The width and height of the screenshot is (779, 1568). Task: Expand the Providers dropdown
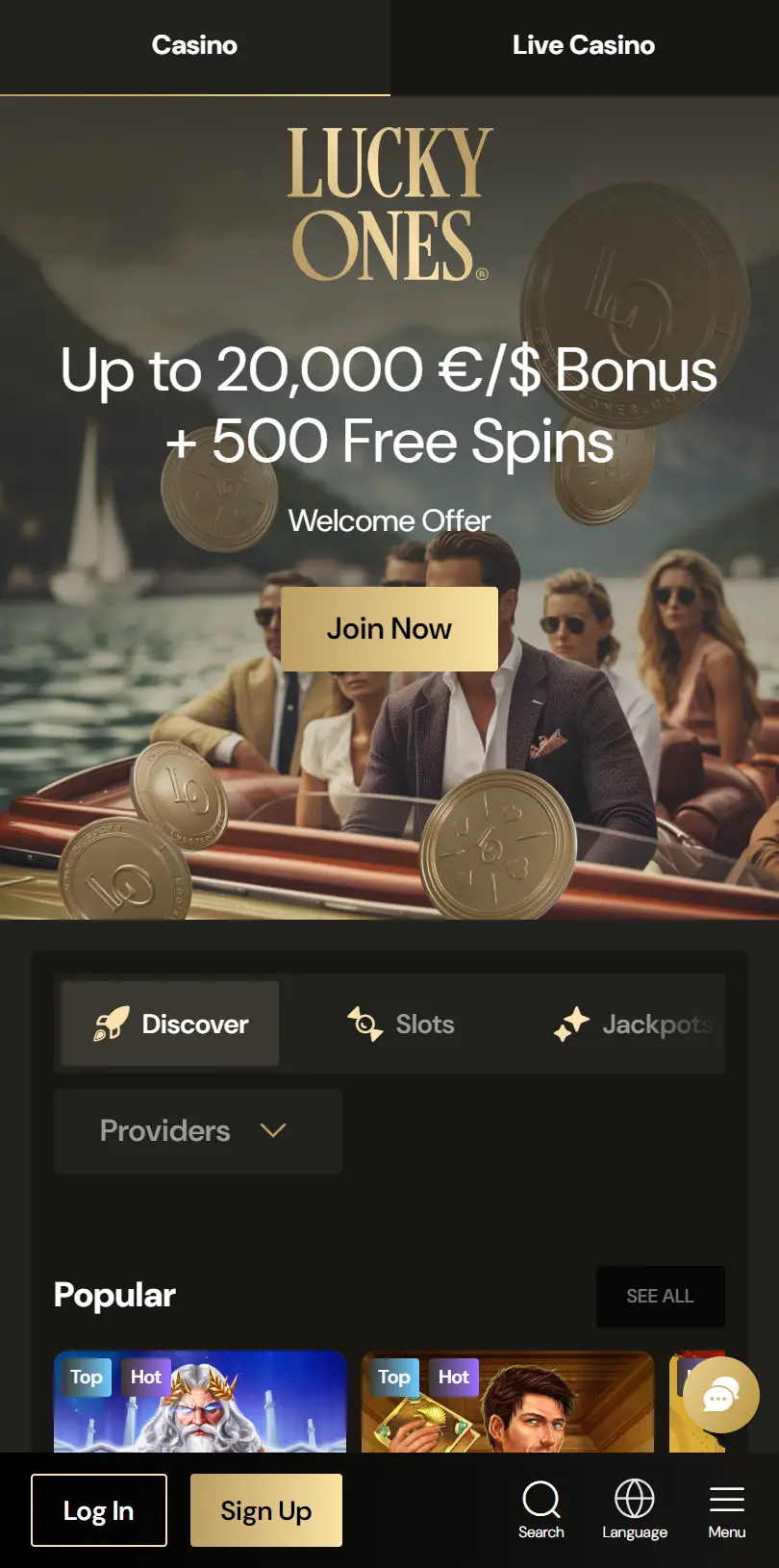pos(198,1130)
